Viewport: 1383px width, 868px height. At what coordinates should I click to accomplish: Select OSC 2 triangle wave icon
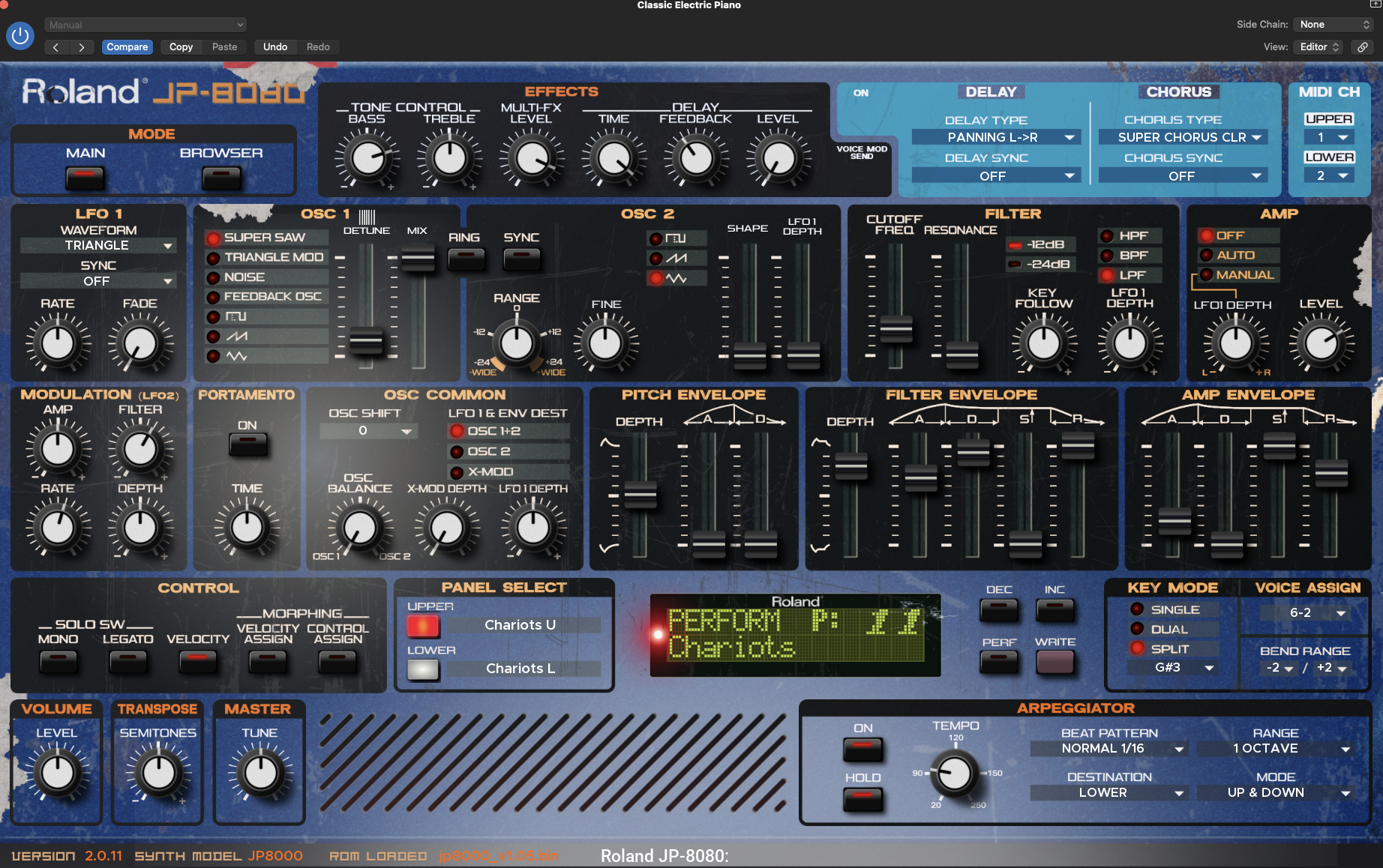676,278
